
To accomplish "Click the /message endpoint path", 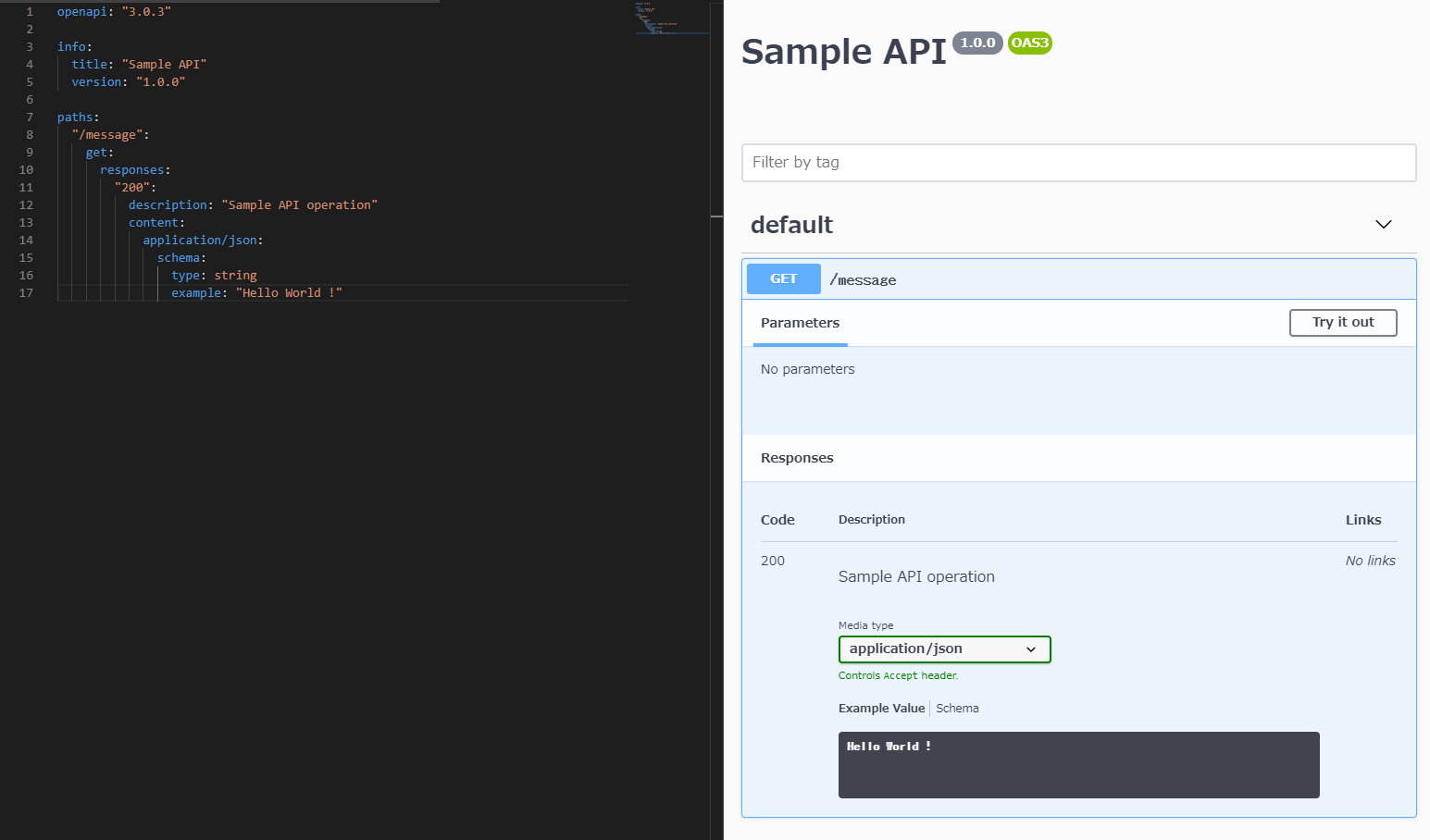I will [x=863, y=279].
